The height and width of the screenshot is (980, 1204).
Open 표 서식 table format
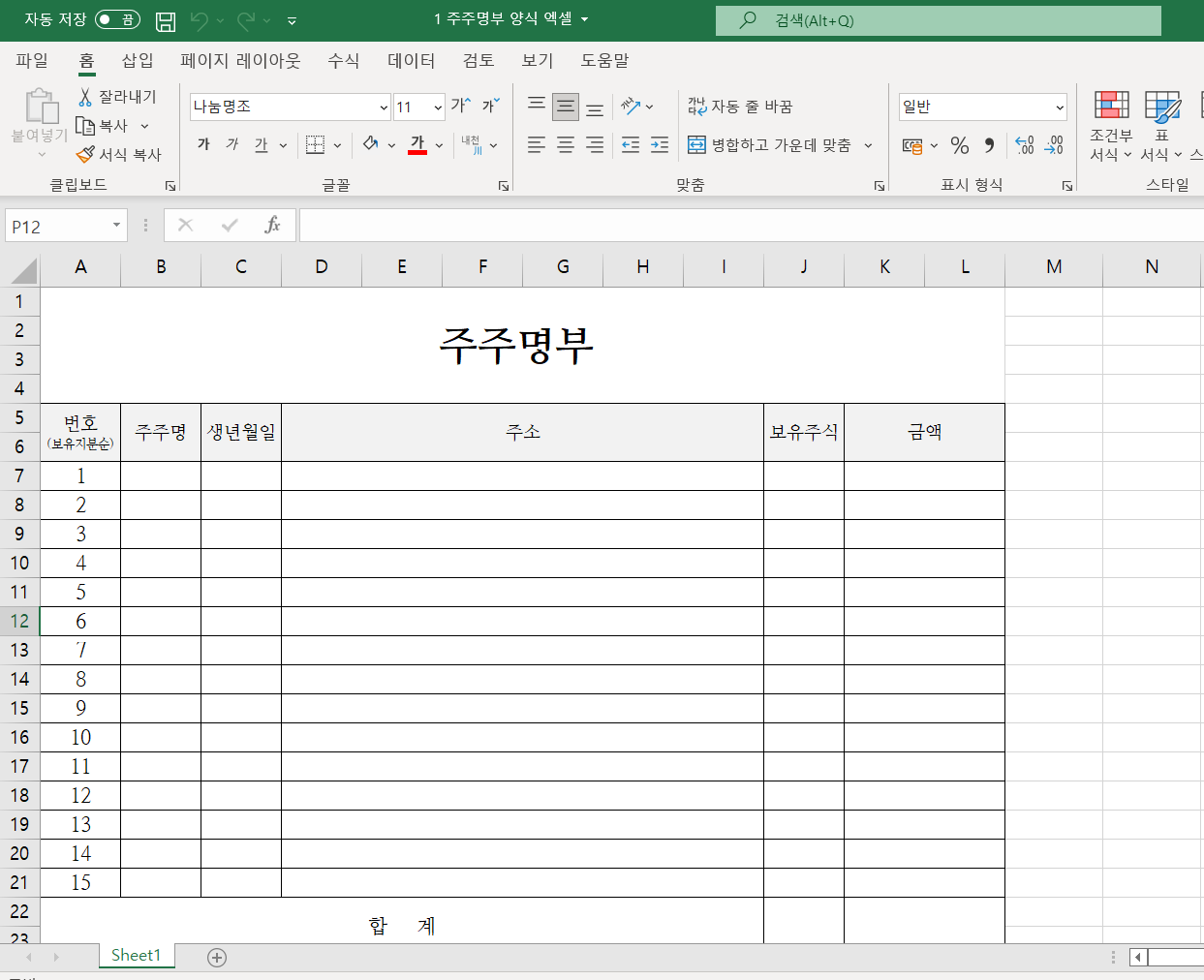[1161, 125]
